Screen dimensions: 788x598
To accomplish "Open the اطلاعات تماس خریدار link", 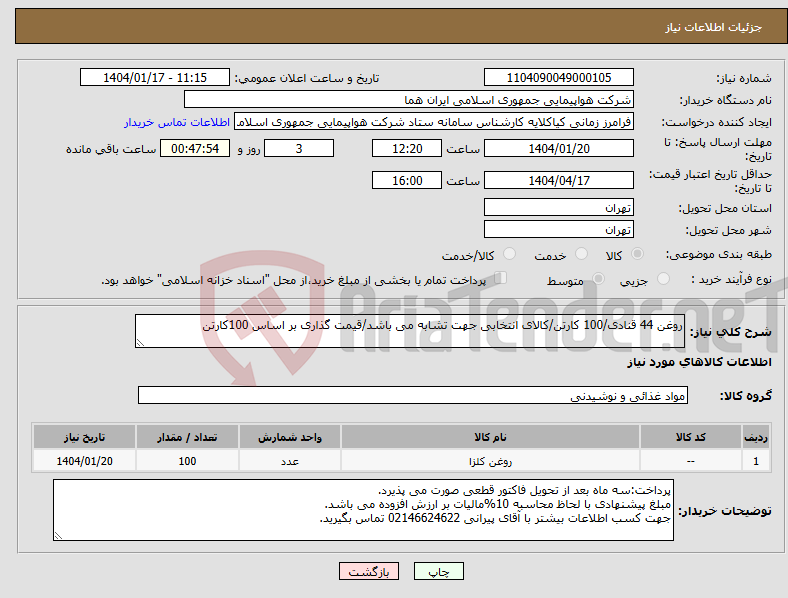I will (177, 122).
